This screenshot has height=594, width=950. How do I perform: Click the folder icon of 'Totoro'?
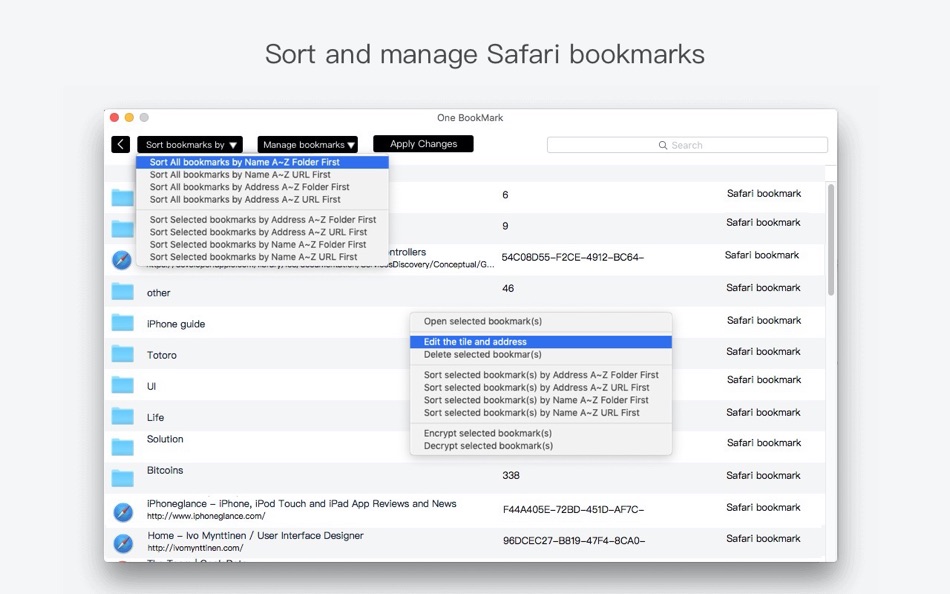pos(122,353)
